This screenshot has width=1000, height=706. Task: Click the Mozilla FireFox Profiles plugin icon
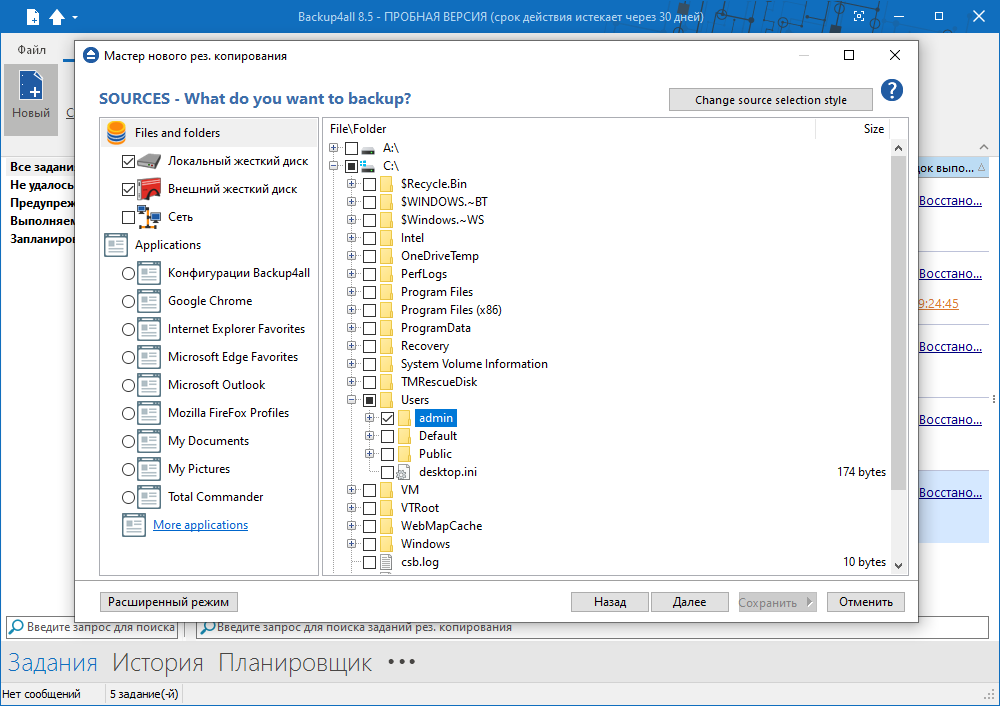tap(149, 413)
